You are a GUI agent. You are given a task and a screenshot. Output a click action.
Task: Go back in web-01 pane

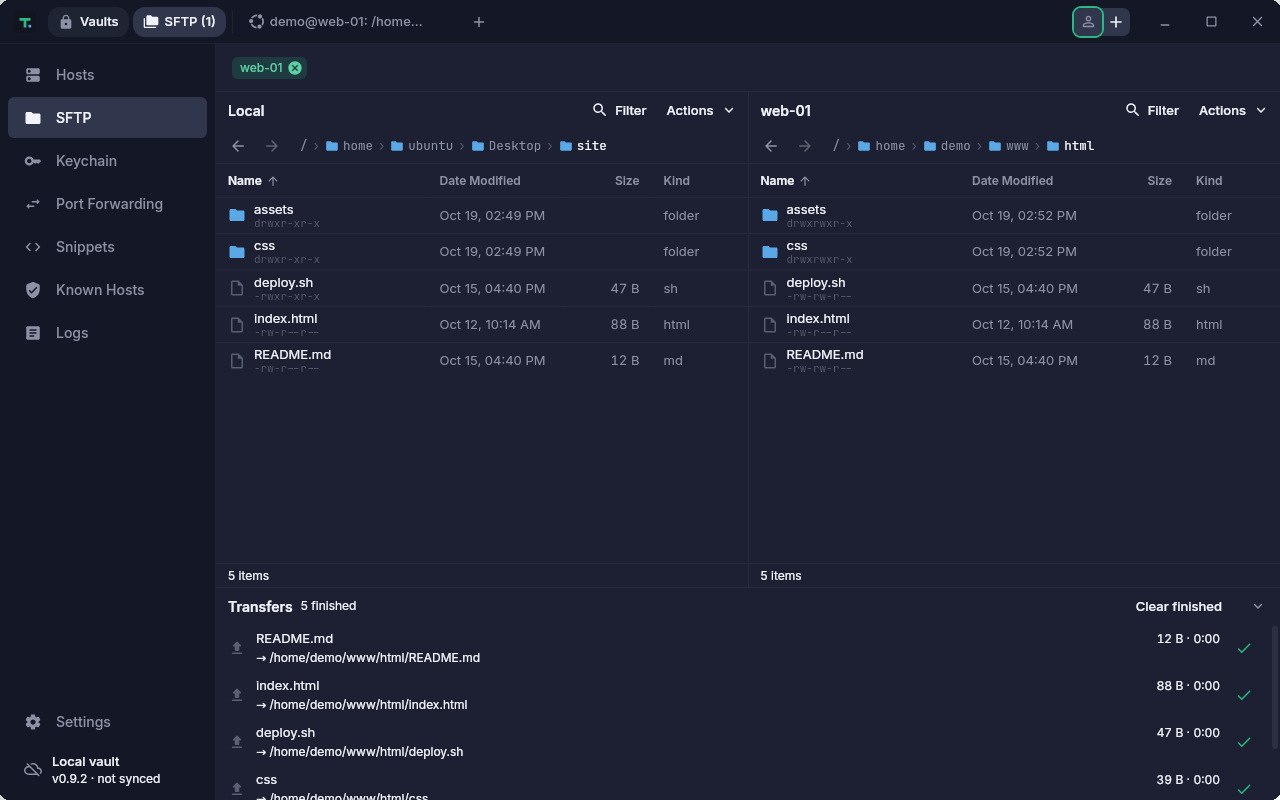771,146
